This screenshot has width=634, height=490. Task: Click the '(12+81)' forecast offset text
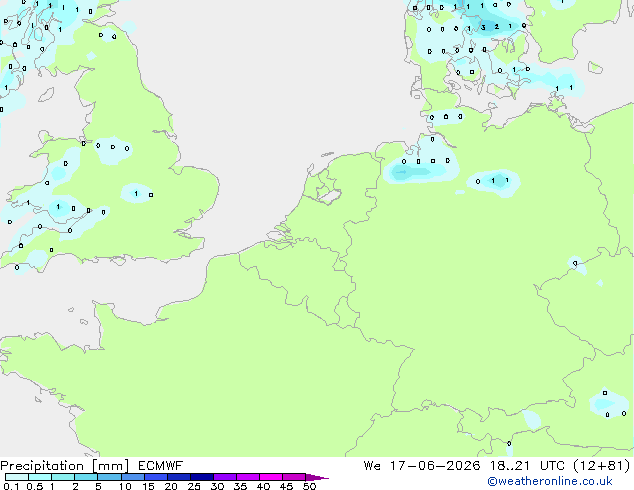coord(602,466)
